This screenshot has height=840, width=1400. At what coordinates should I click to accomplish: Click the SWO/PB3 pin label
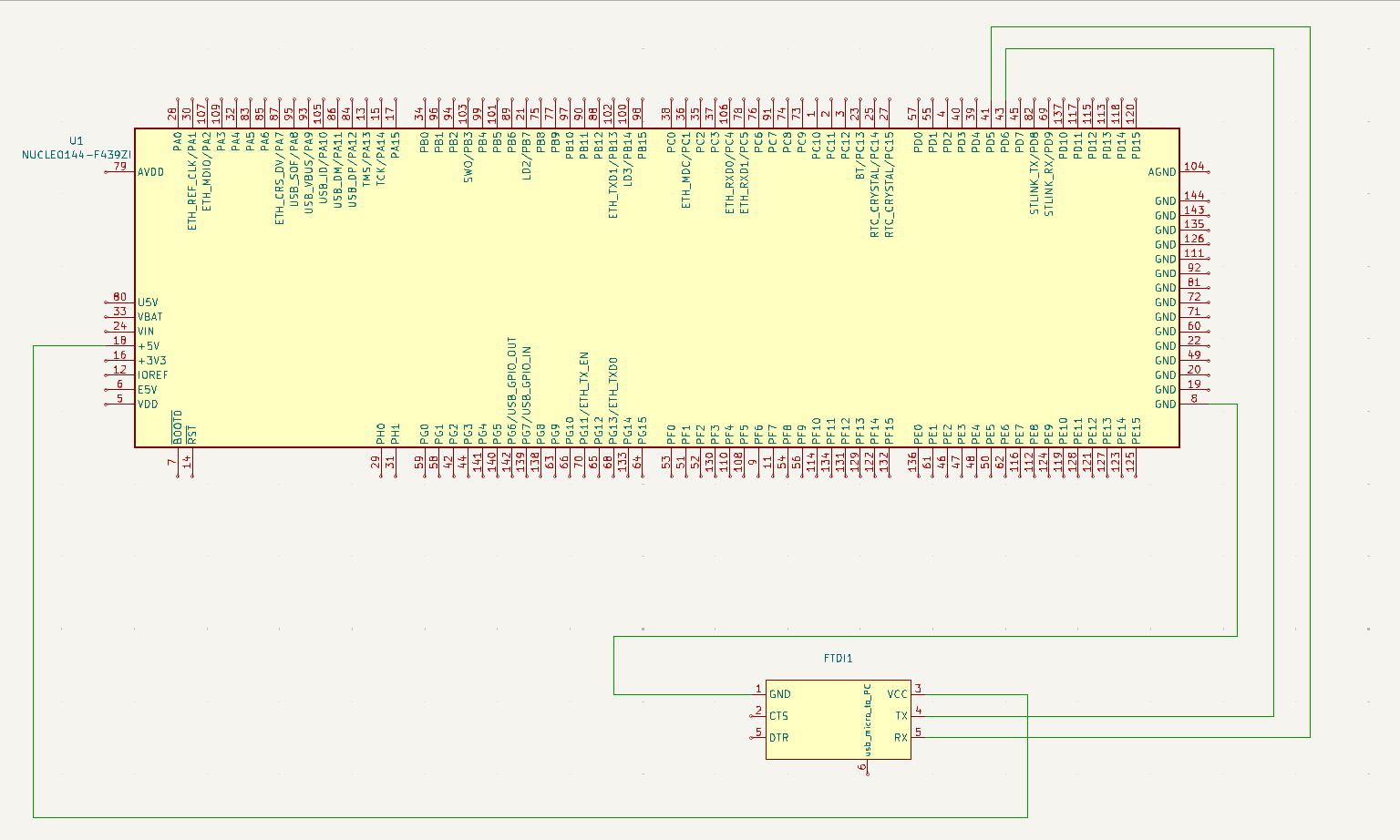pos(468,158)
